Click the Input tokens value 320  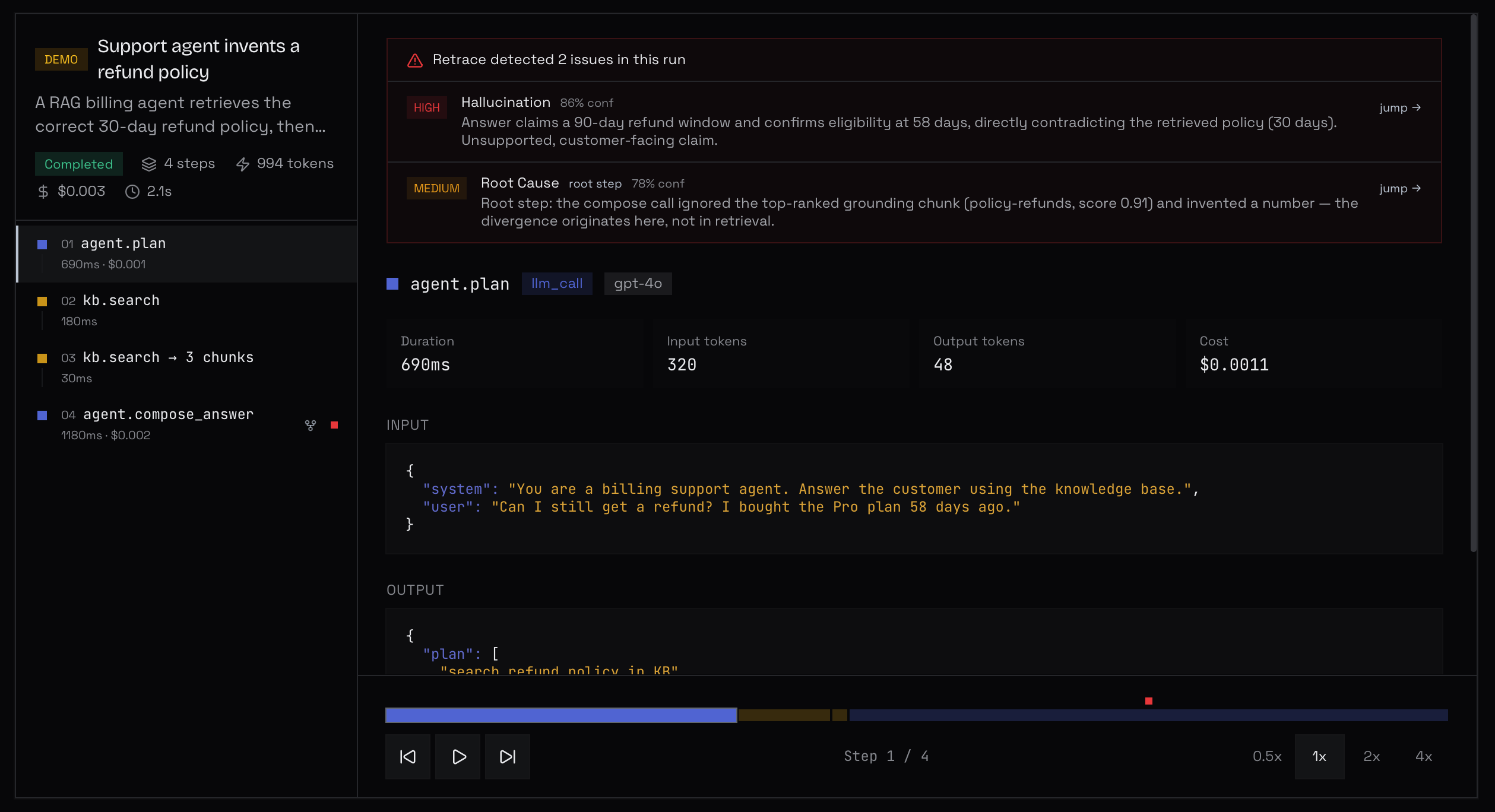pyautogui.click(x=682, y=364)
